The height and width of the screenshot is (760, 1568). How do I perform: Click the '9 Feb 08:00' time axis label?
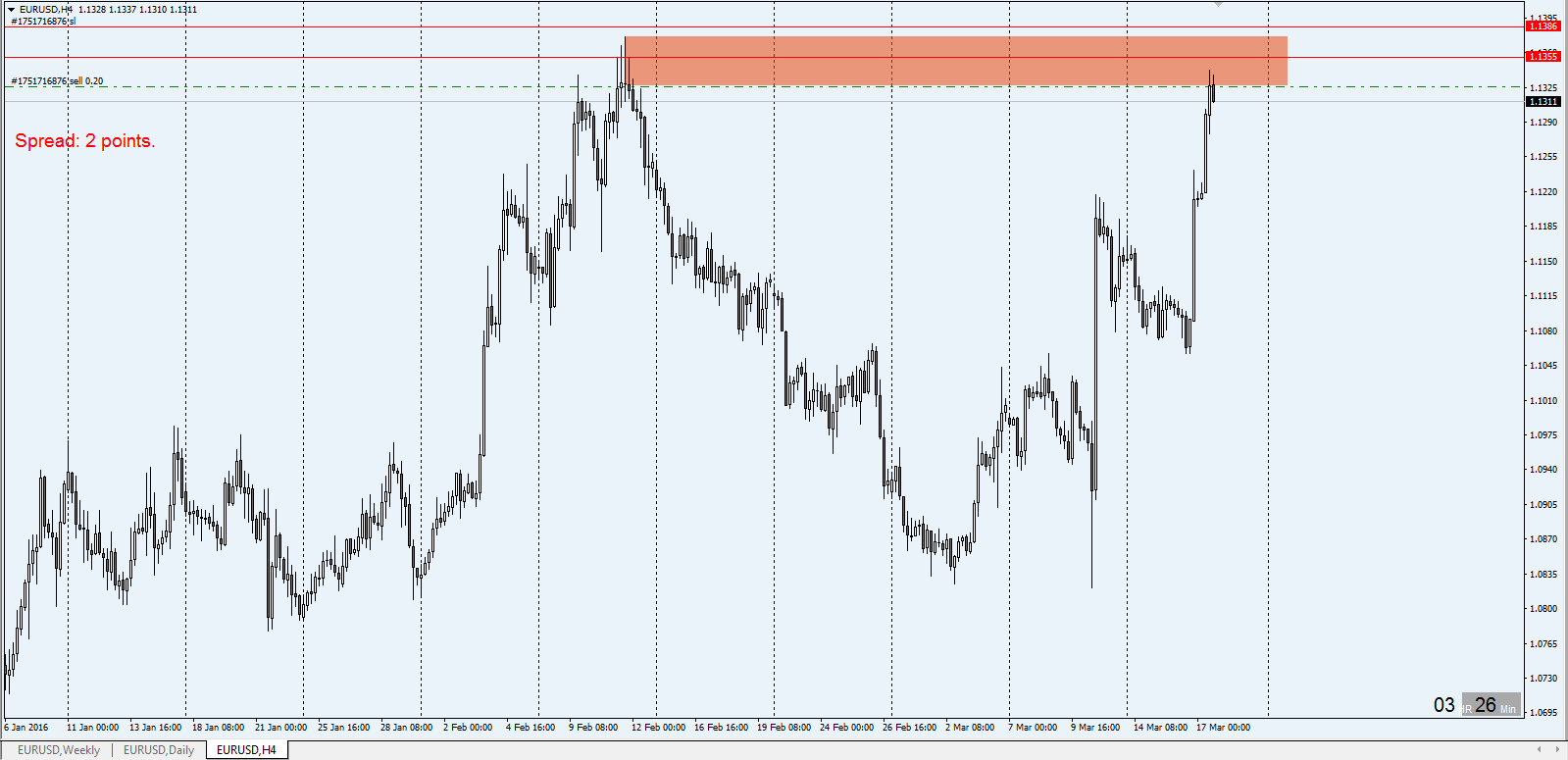tap(593, 728)
